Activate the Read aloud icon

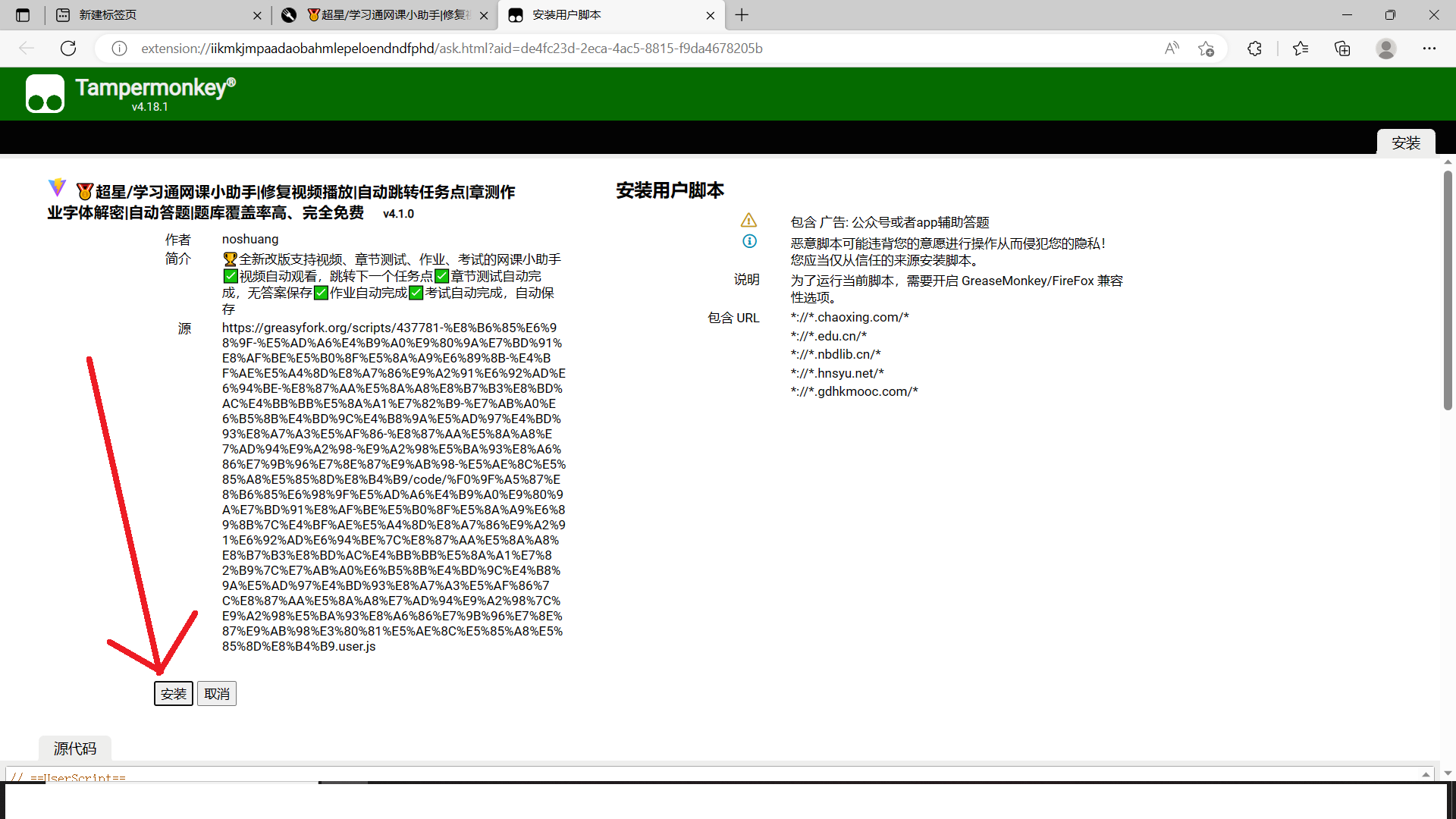click(1172, 49)
